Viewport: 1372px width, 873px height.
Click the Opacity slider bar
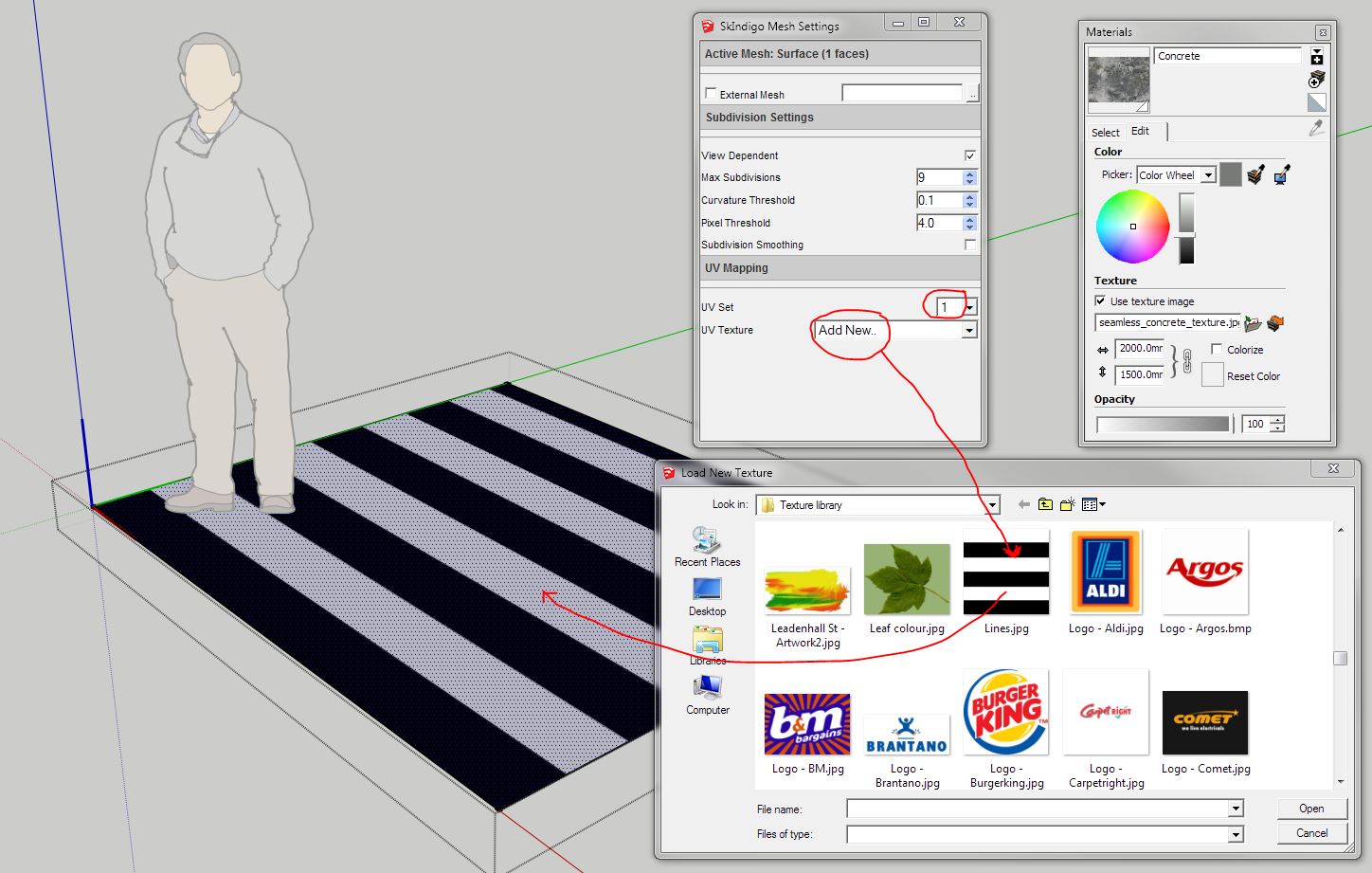(1163, 424)
